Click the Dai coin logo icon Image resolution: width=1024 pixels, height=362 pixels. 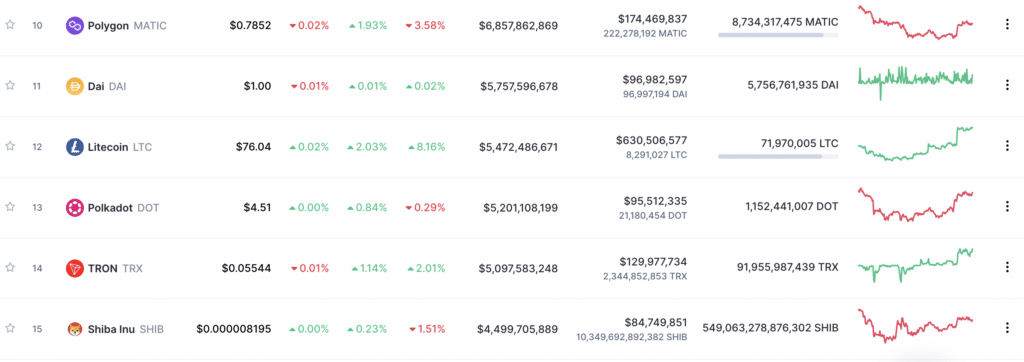click(74, 86)
